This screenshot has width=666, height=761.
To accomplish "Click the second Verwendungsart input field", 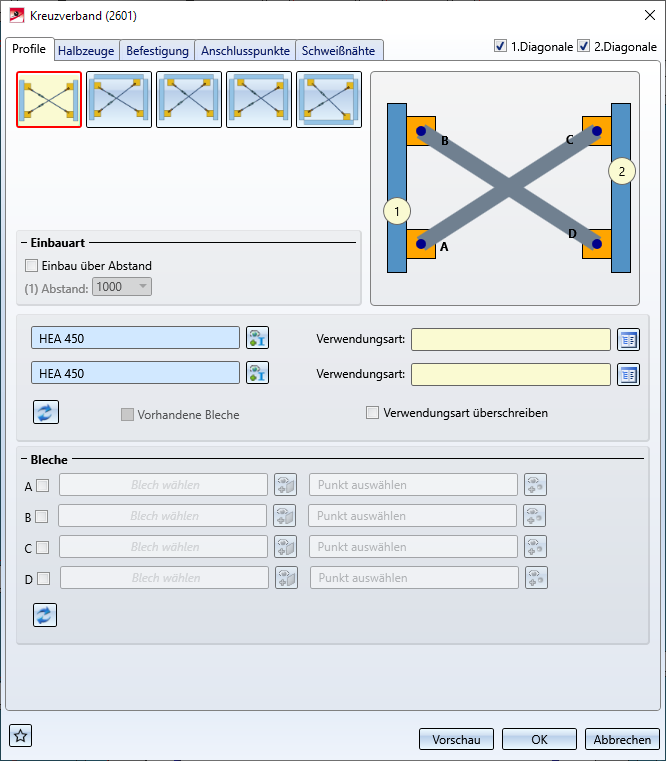I will coord(511,374).
